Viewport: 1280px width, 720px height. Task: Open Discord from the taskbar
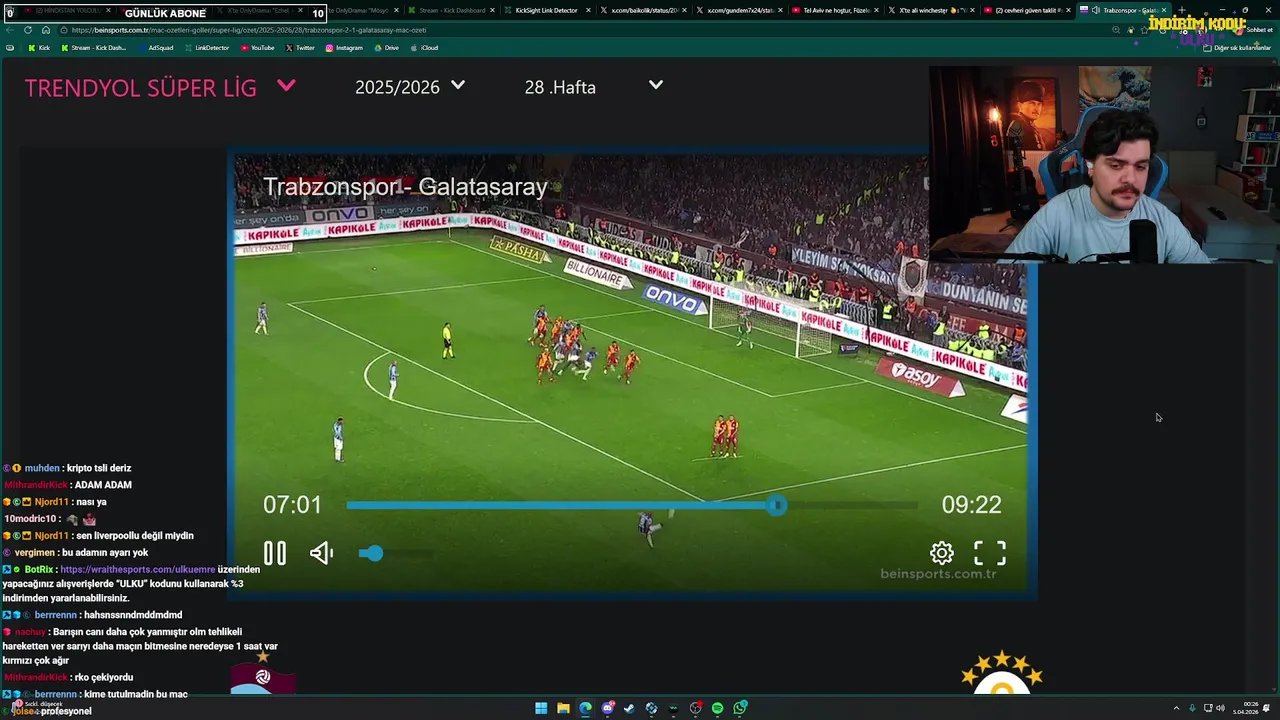pos(607,708)
